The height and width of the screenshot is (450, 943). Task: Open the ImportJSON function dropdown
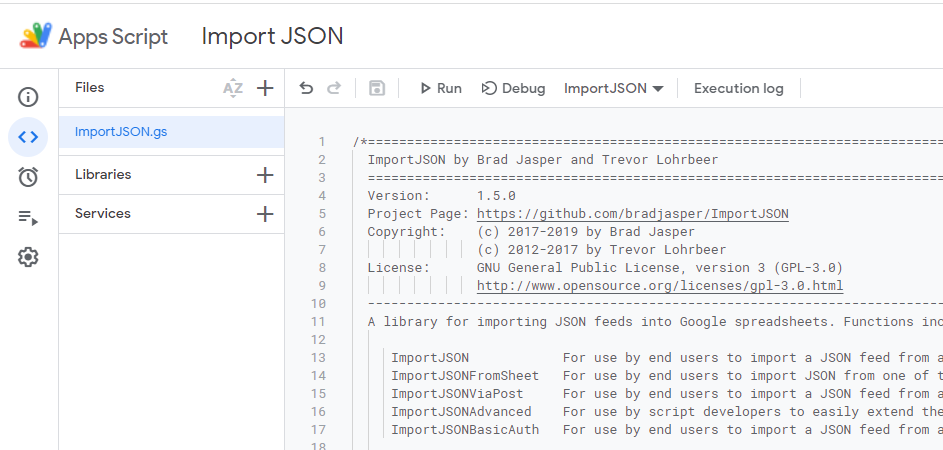point(613,88)
